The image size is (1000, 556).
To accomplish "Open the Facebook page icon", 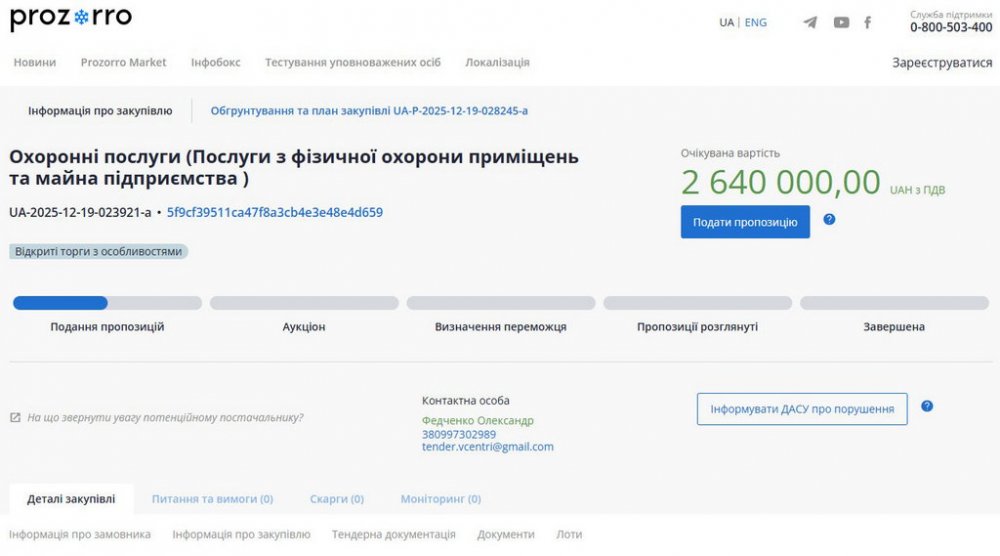I will tap(867, 22).
